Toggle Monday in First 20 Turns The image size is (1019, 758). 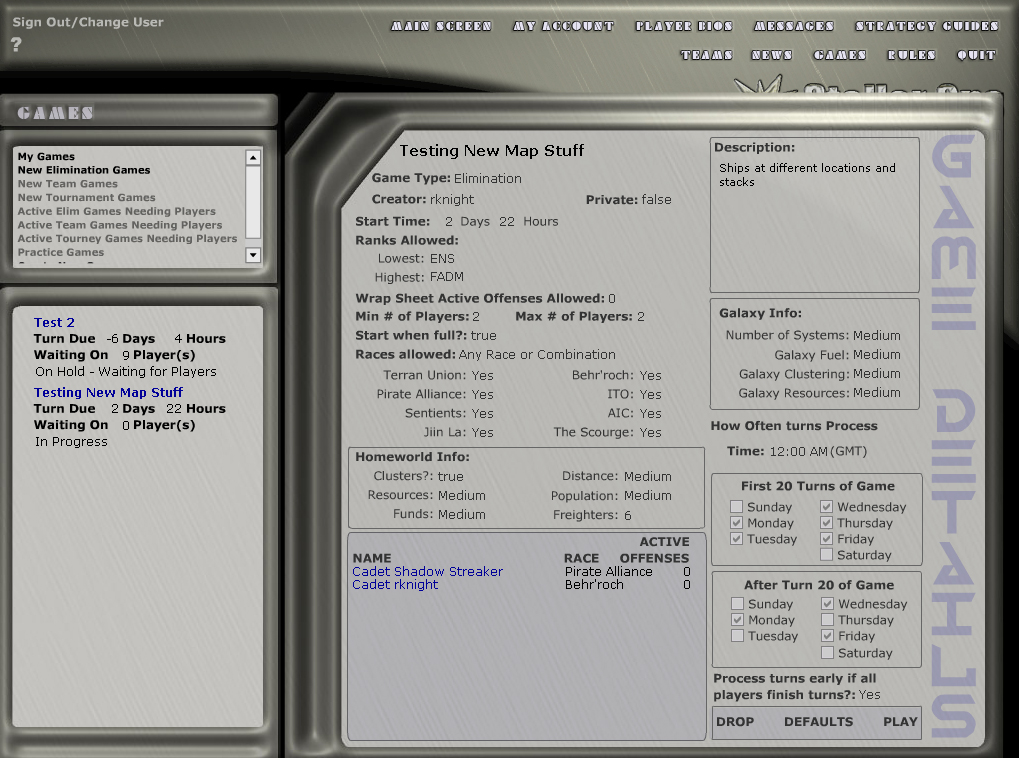pos(736,523)
